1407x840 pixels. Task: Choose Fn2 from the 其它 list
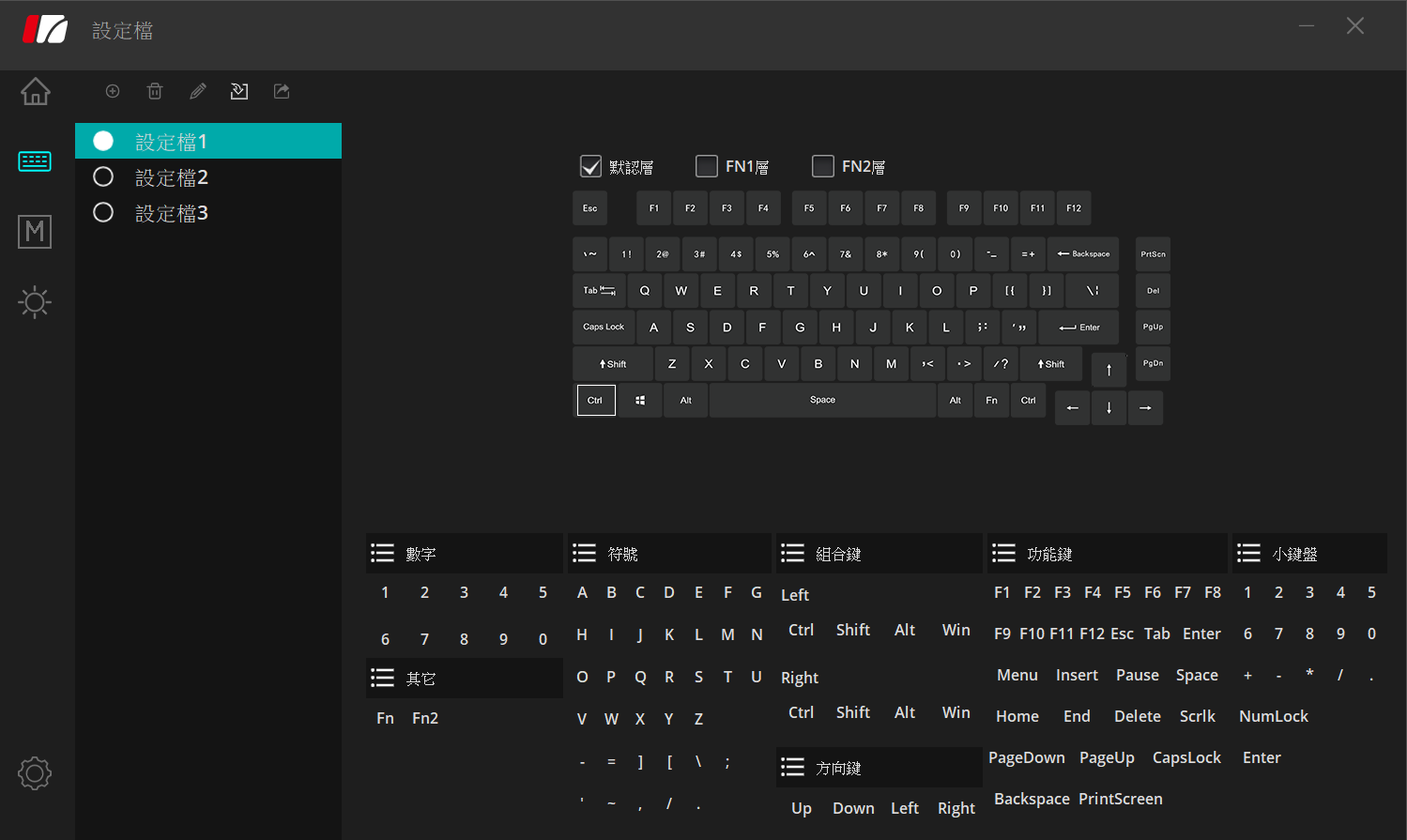click(x=425, y=718)
